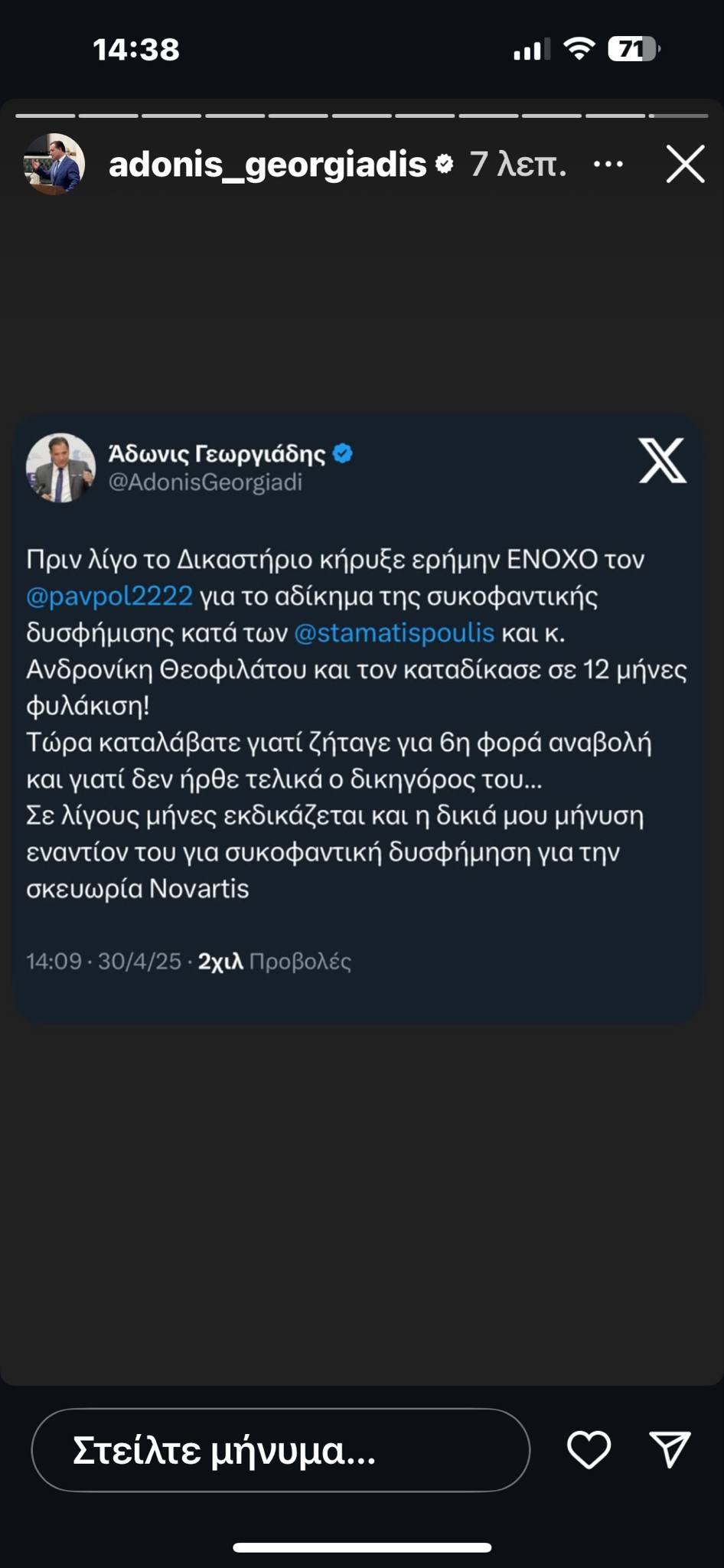724x1568 pixels.
Task: Open the adonis_georgiadis username link
Action: 267,164
